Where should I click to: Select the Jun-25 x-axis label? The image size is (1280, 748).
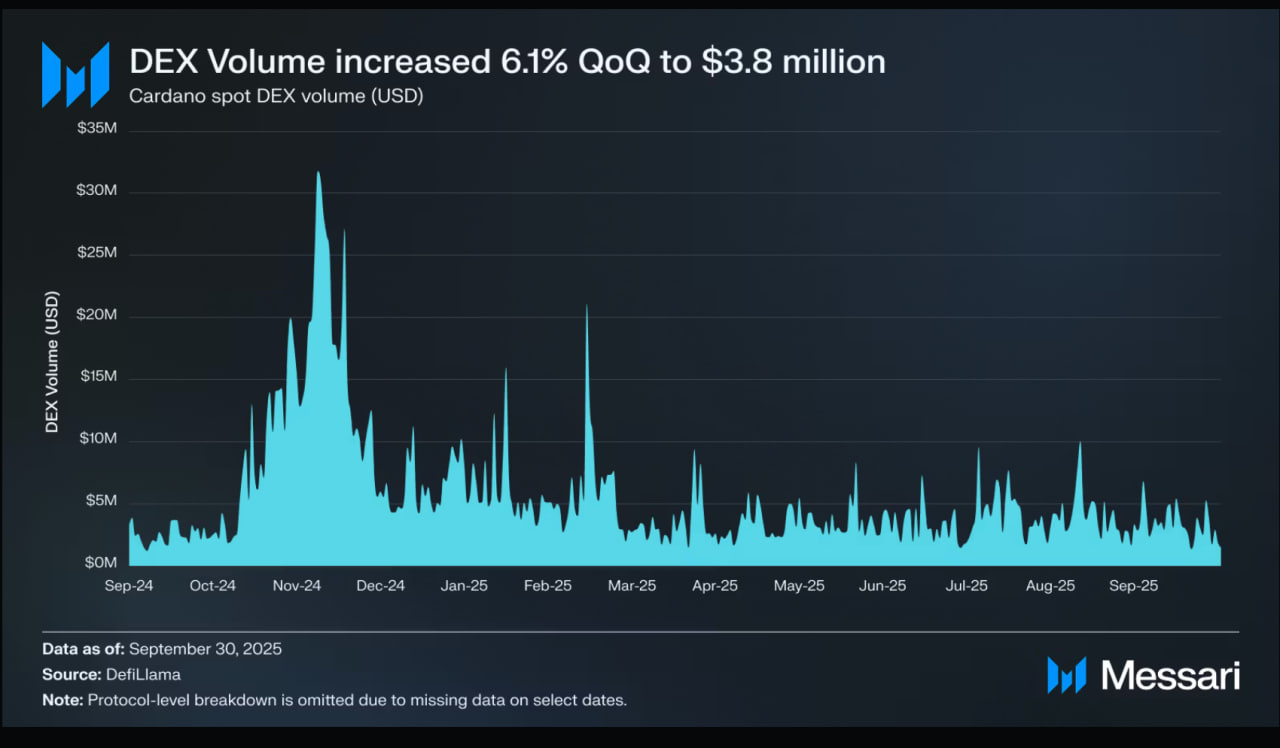pos(883,586)
